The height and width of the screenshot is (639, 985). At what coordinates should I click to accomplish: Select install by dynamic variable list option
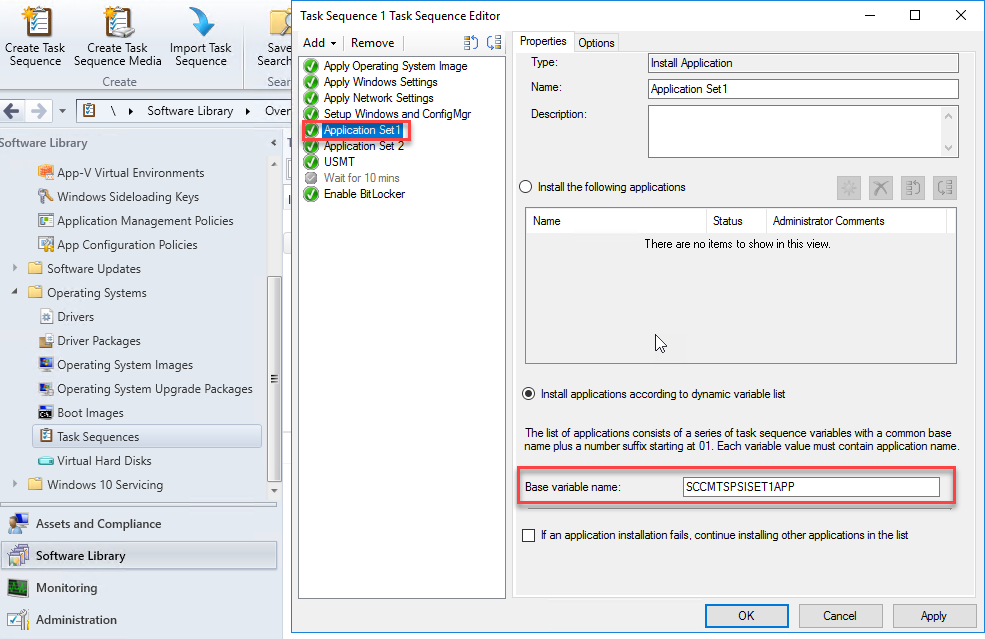pyautogui.click(x=526, y=394)
